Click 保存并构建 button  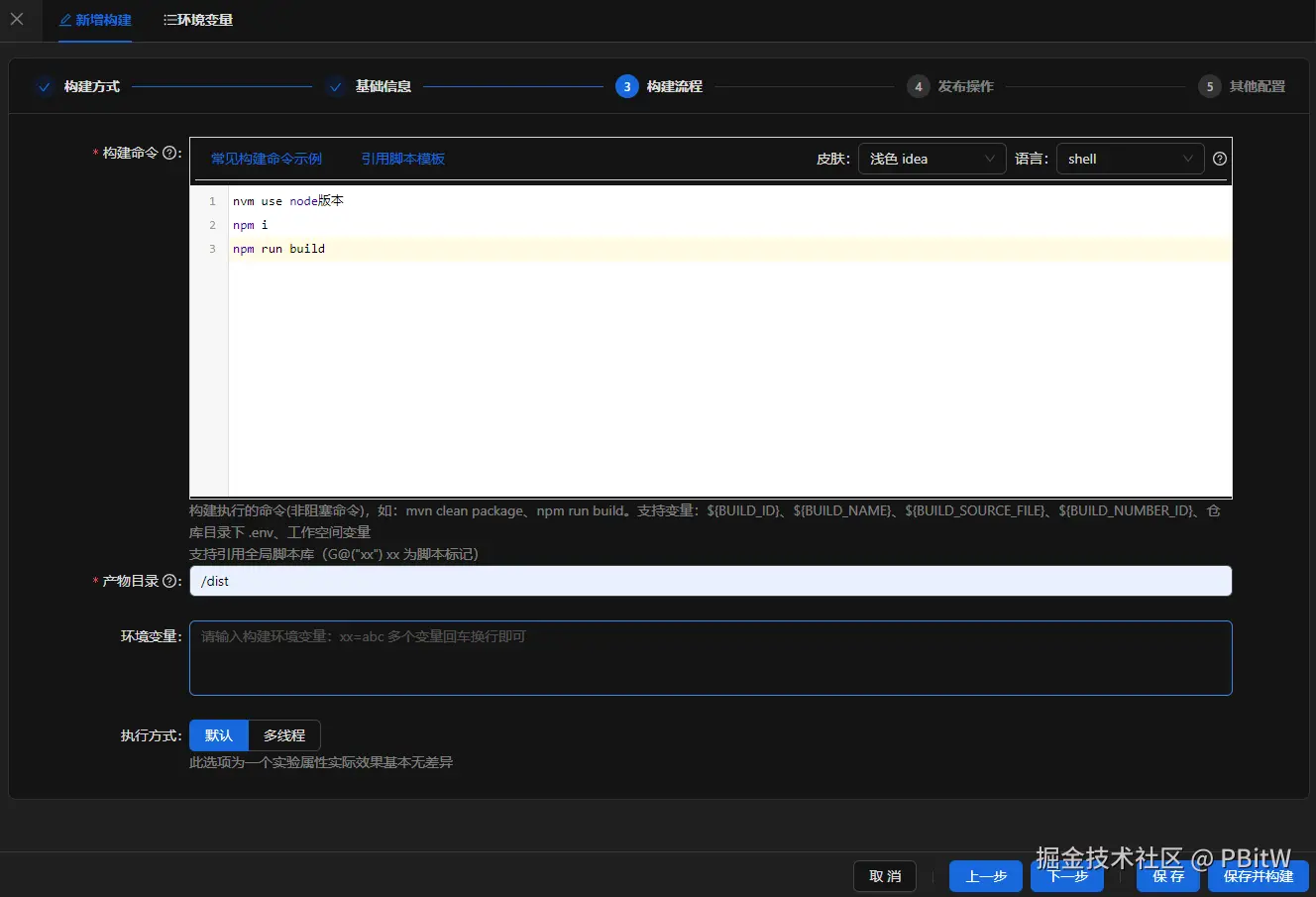1259,876
